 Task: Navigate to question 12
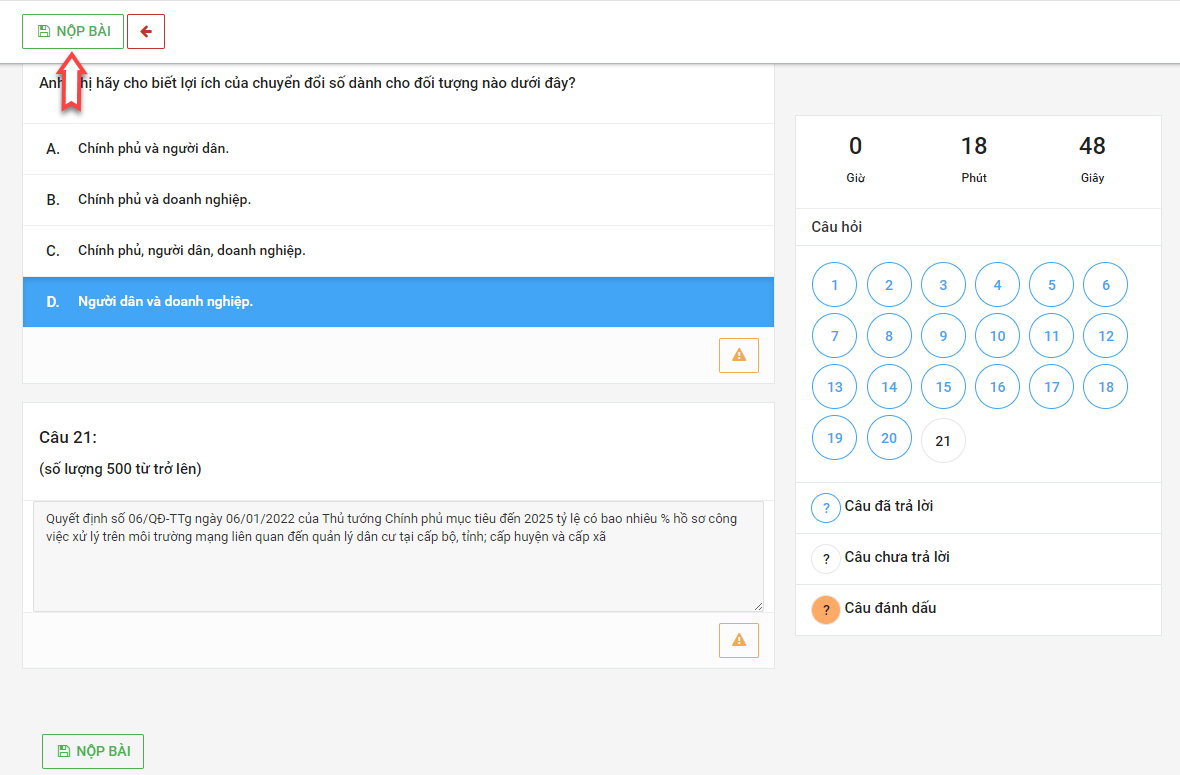coord(1105,336)
